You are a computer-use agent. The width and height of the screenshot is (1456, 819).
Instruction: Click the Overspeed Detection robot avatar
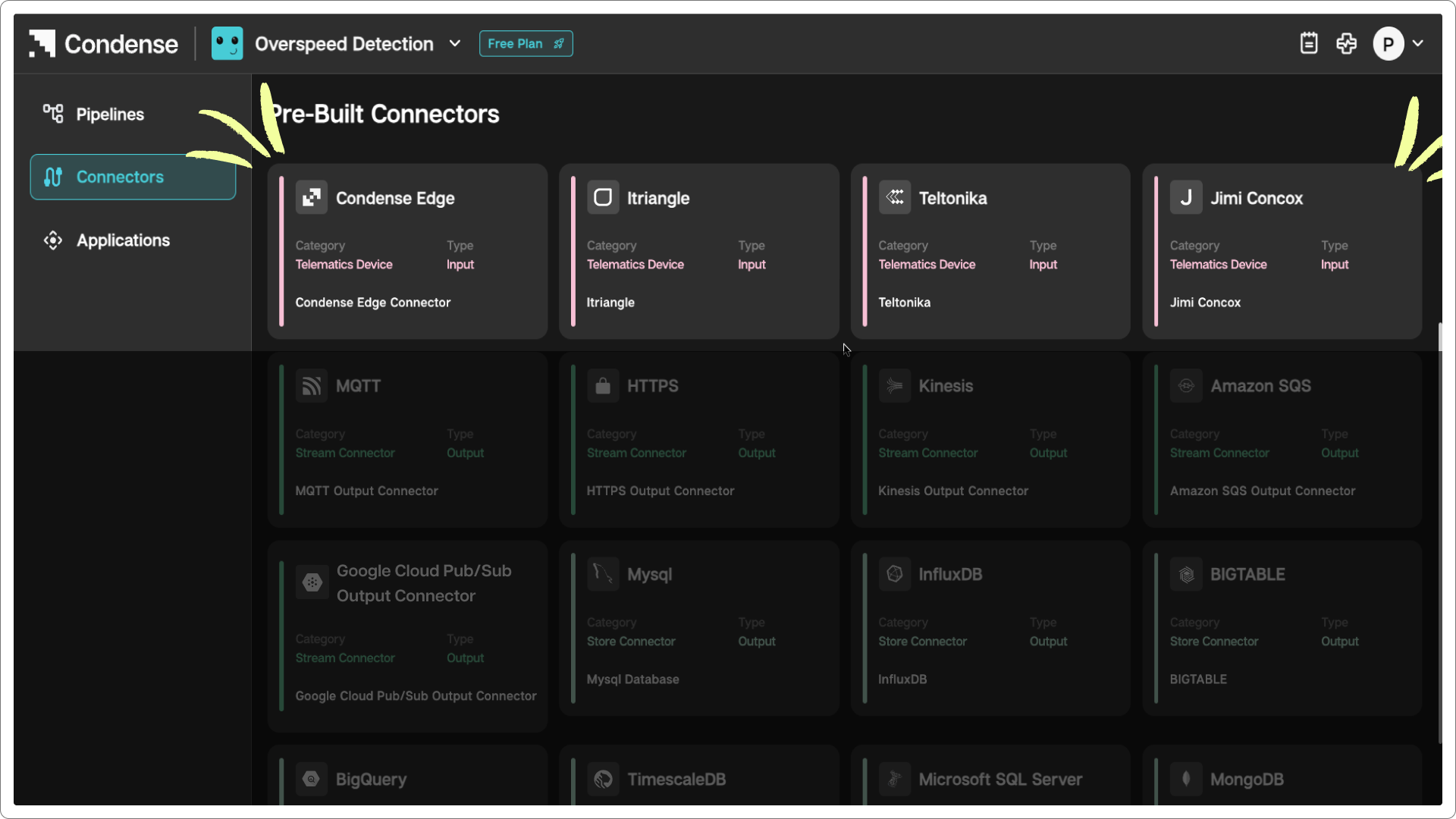[x=227, y=43]
